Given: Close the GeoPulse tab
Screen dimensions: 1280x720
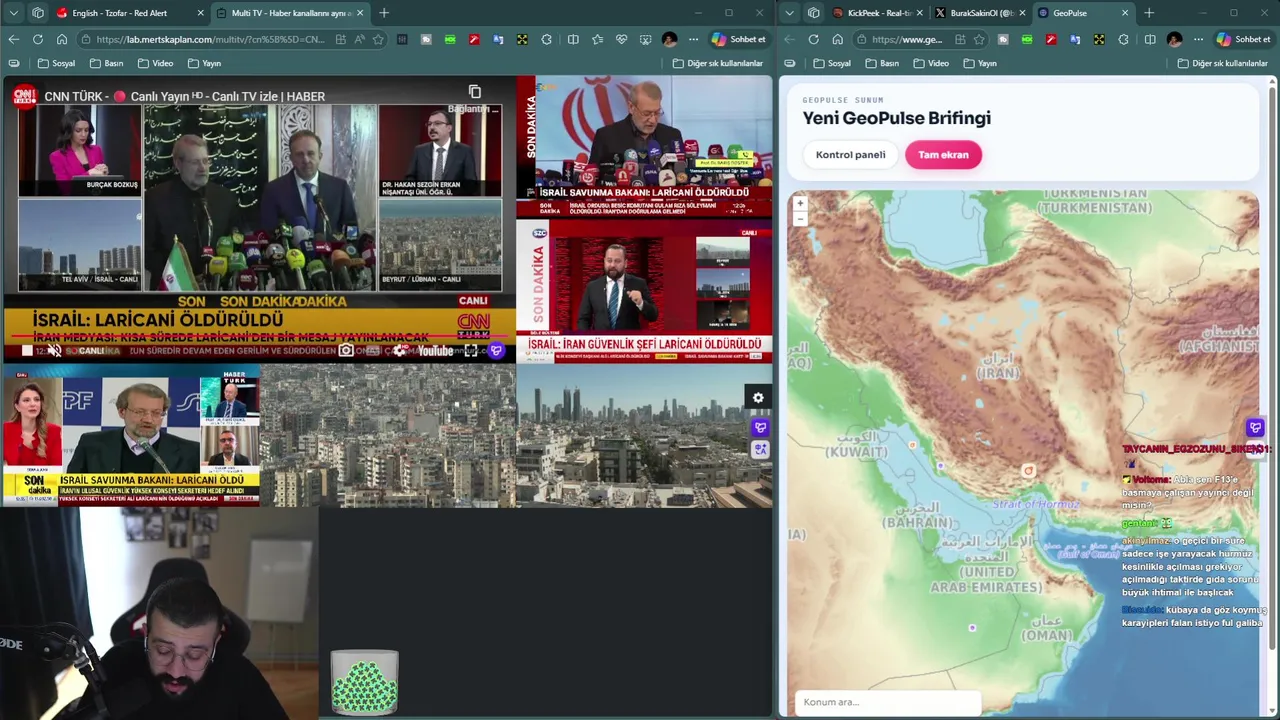Looking at the screenshot, I should point(1125,13).
